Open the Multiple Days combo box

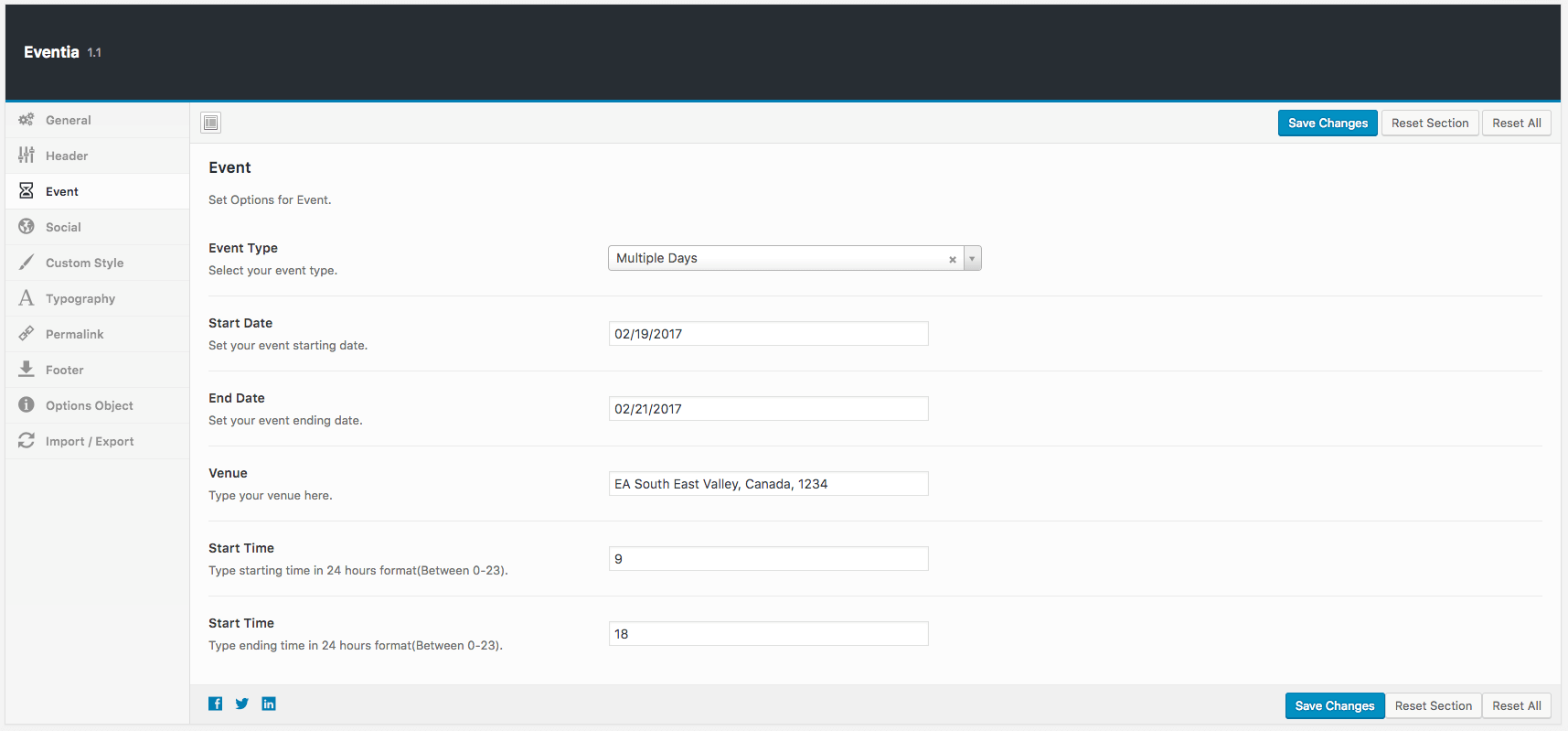[x=777, y=259]
